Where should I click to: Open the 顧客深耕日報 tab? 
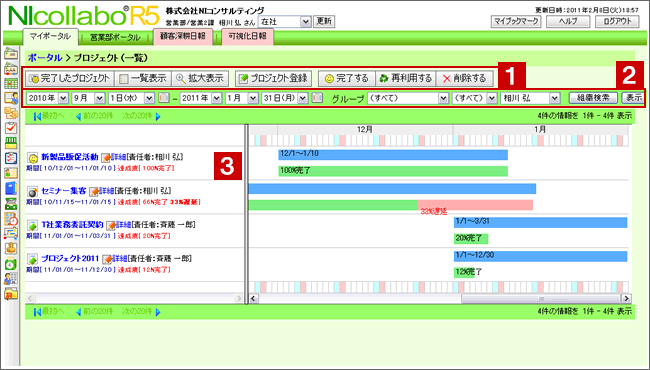pyautogui.click(x=183, y=36)
